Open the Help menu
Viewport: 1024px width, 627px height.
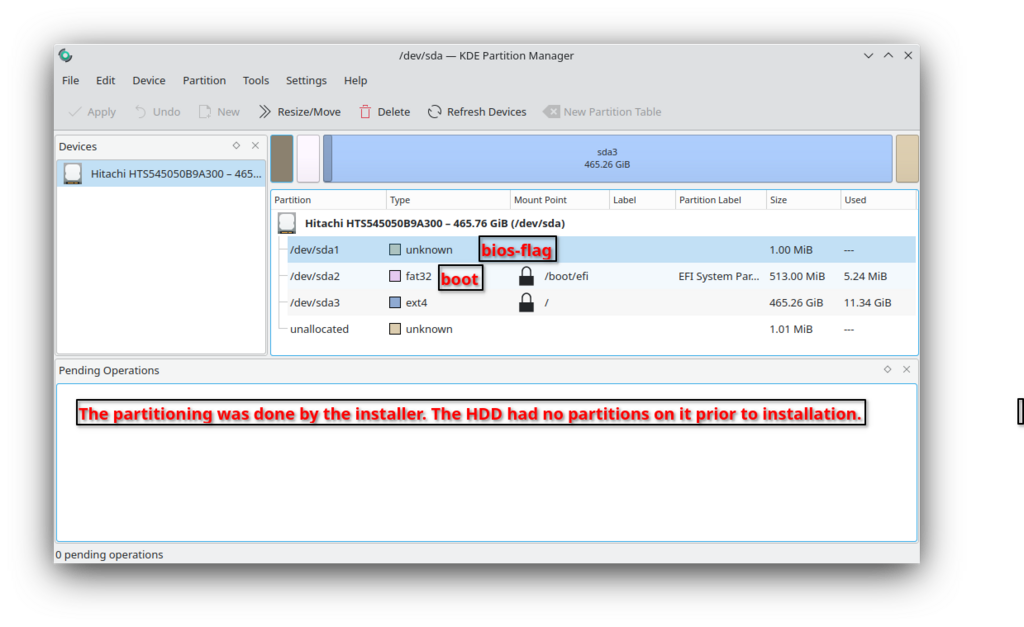(x=356, y=80)
